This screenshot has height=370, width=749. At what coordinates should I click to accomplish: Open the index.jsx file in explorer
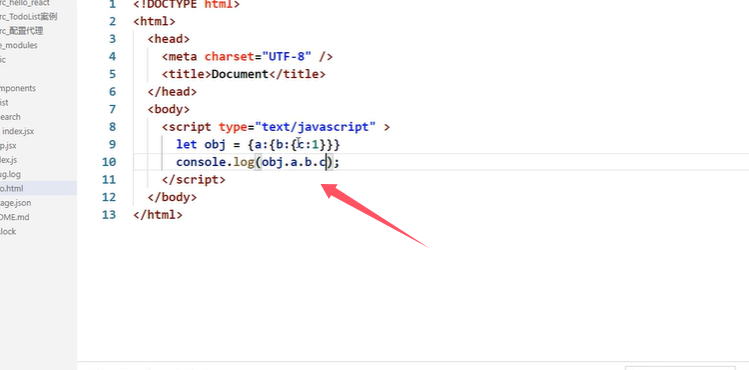(18, 131)
